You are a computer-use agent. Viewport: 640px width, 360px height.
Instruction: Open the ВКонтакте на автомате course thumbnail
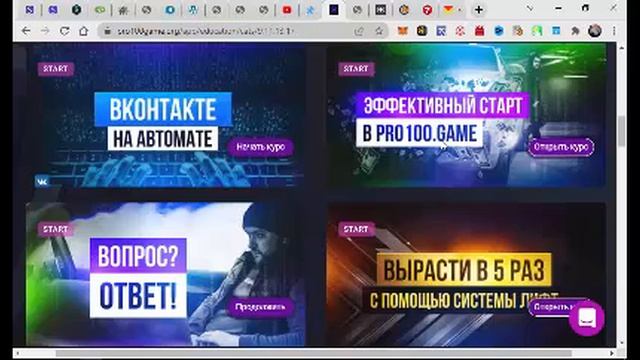(x=165, y=115)
